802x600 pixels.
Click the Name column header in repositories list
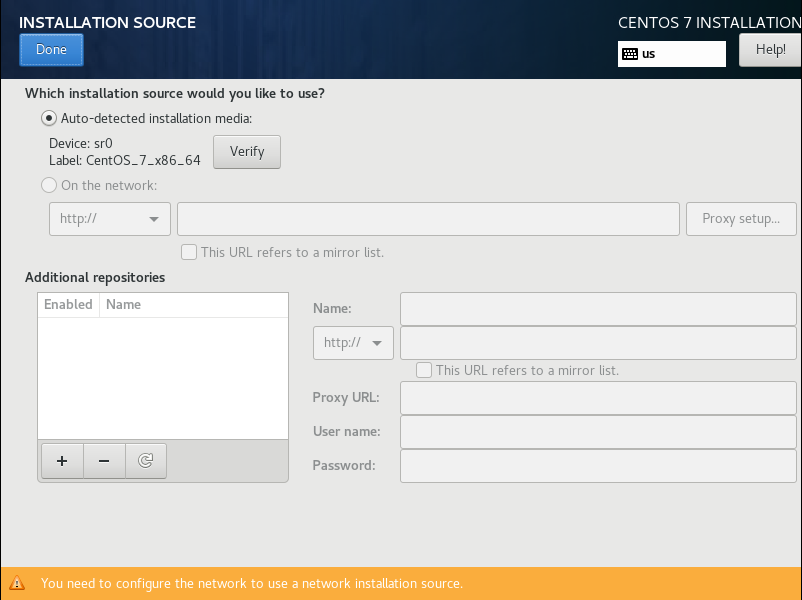tap(194, 305)
